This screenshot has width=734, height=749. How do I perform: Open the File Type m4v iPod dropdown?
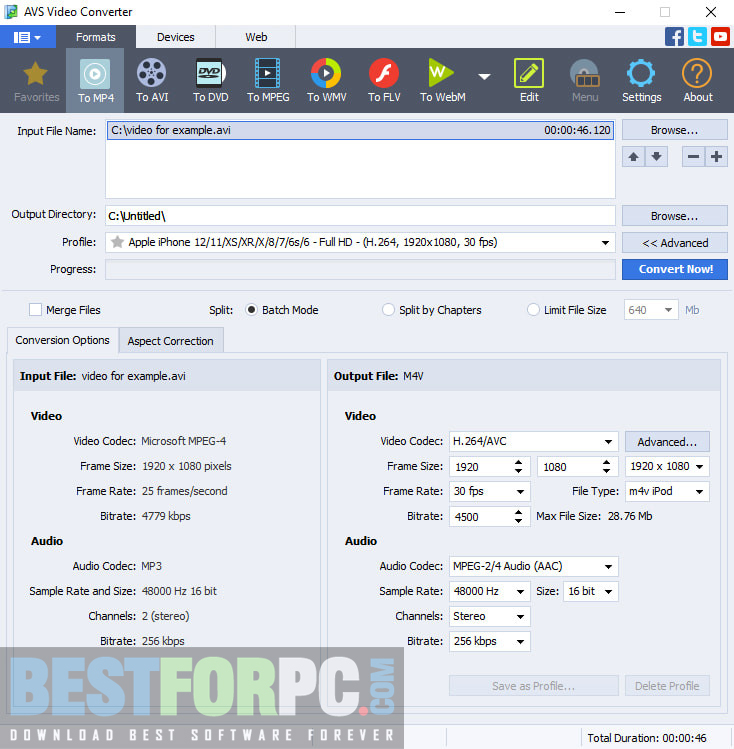click(x=667, y=492)
